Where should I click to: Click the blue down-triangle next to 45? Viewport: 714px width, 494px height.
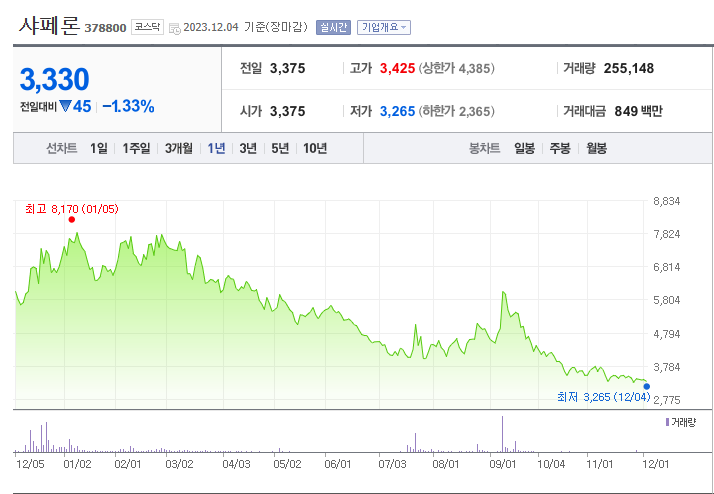tap(65, 107)
